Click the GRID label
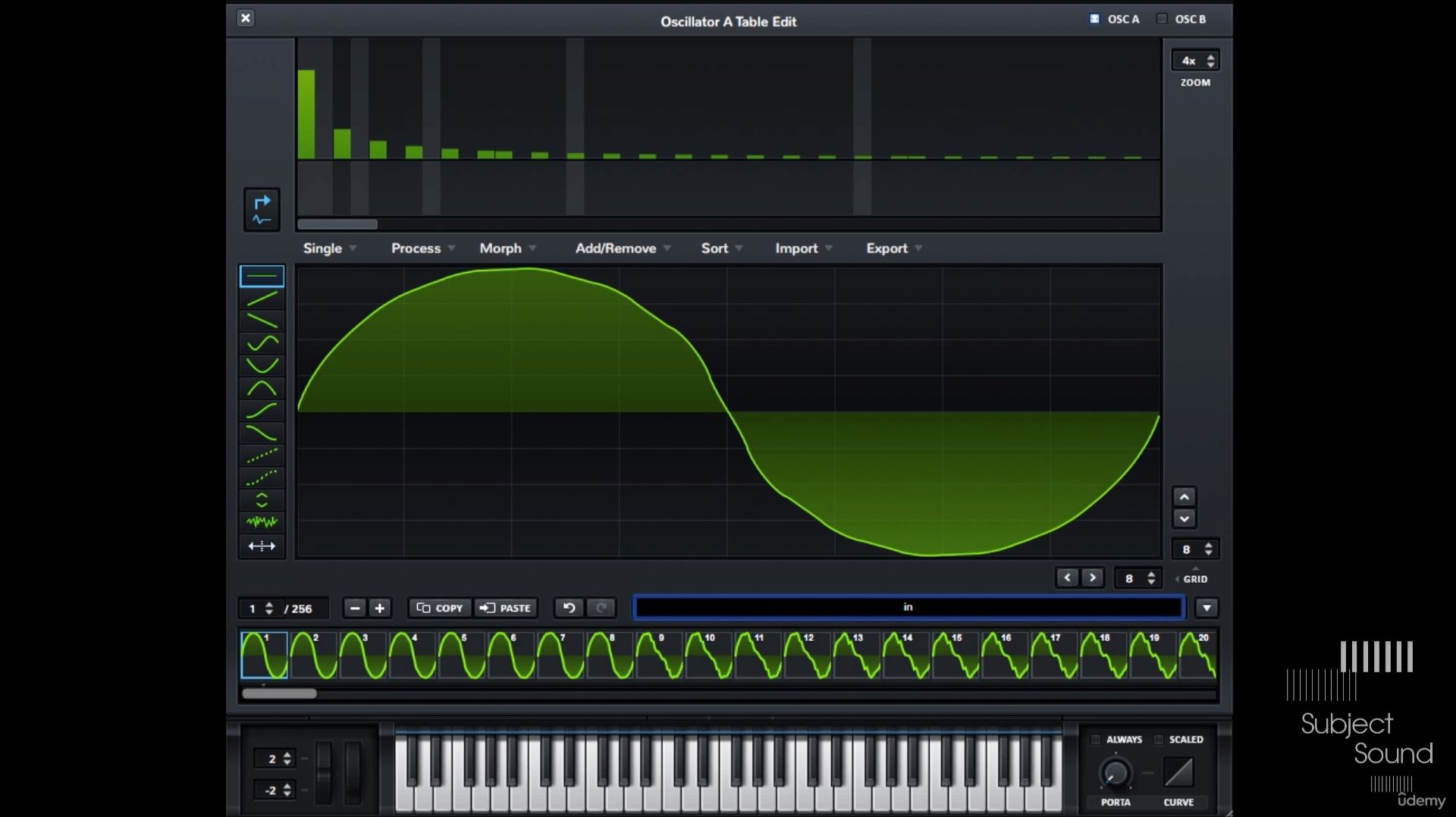Viewport: 1456px width, 817px height. 1195,579
